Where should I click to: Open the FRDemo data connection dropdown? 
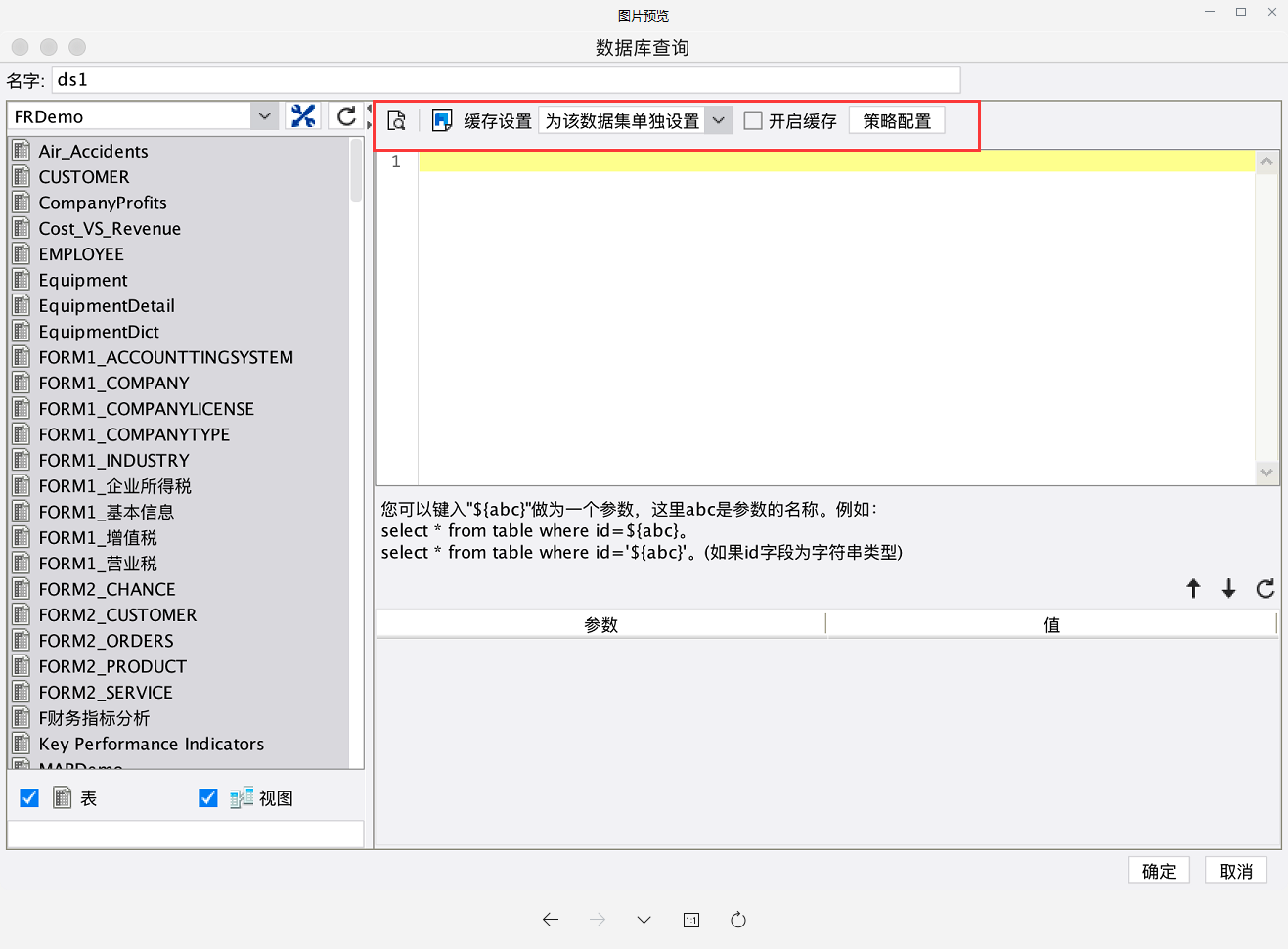pos(264,116)
